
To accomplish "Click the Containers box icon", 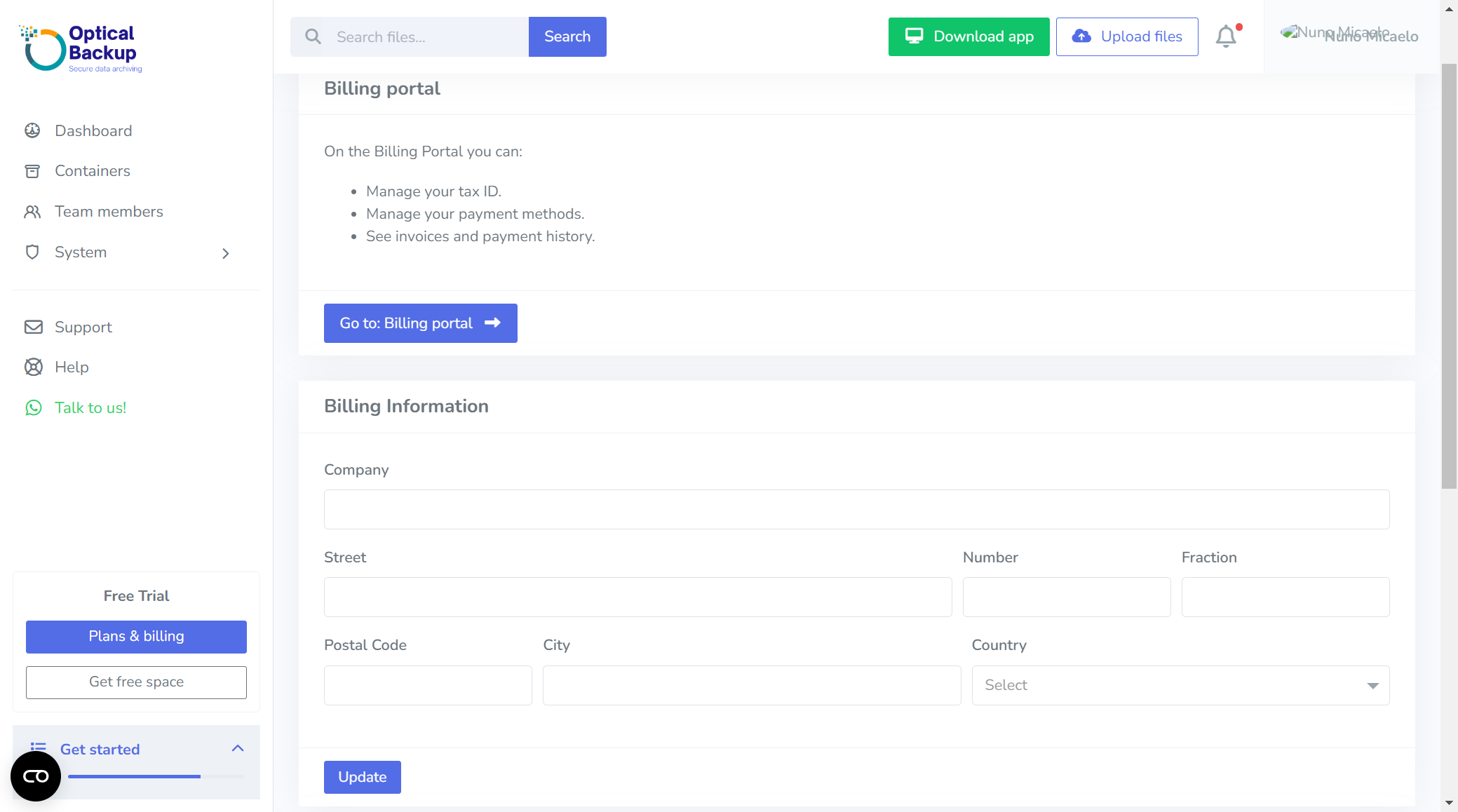I will point(32,171).
